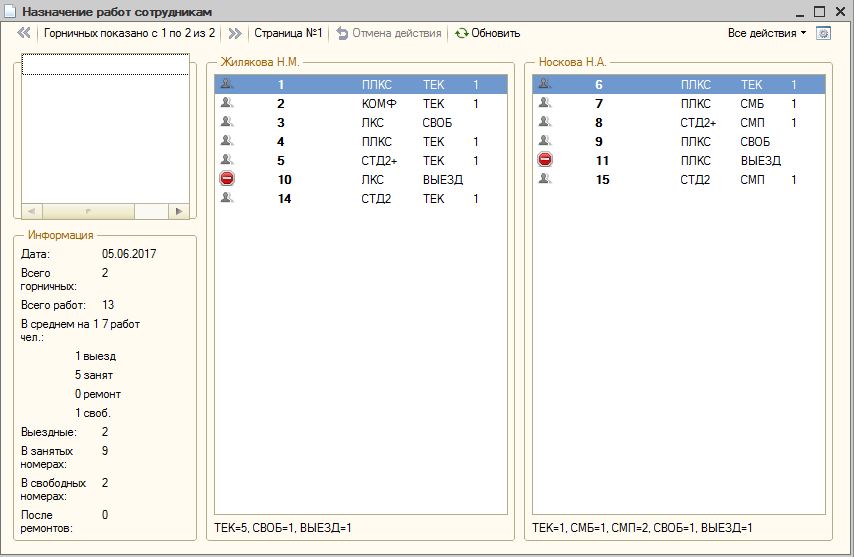The width and height of the screenshot is (854, 557).
Task: Click person icon for room 5
Action: point(227,160)
